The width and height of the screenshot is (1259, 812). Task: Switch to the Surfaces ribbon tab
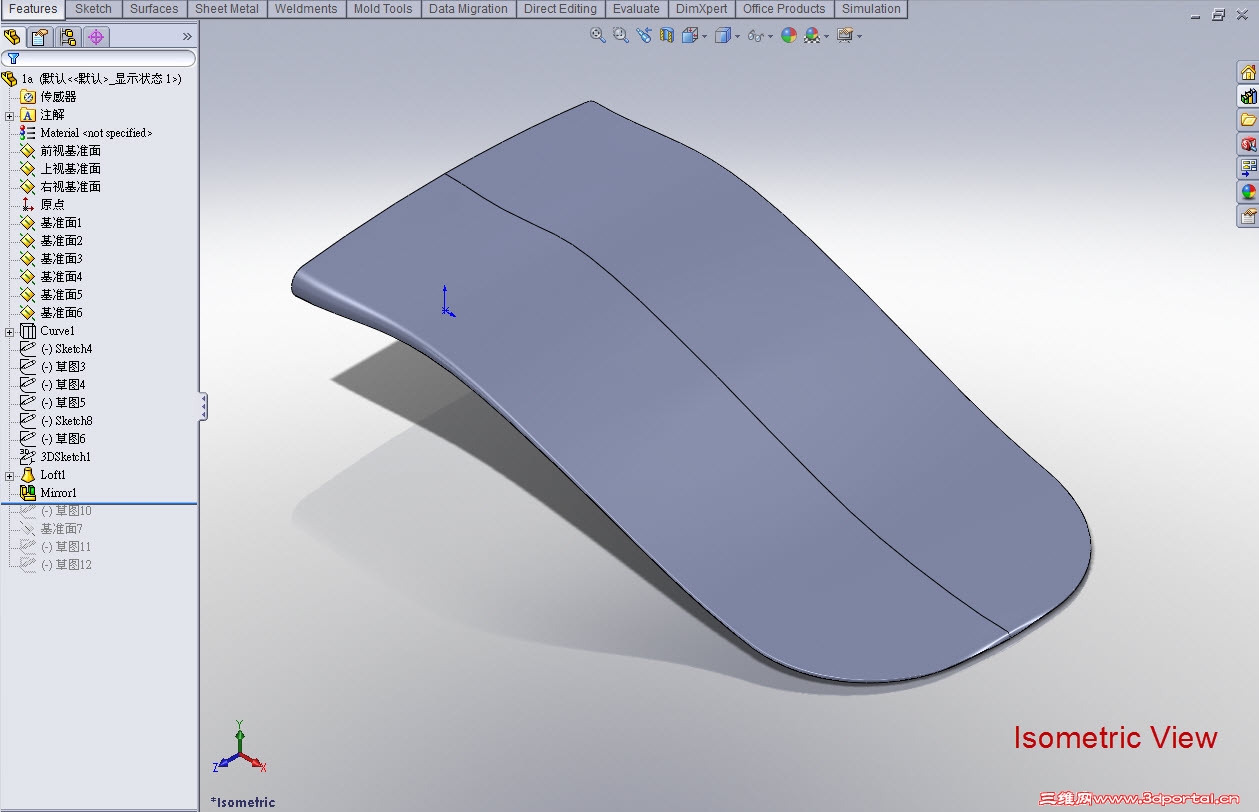pyautogui.click(x=154, y=9)
